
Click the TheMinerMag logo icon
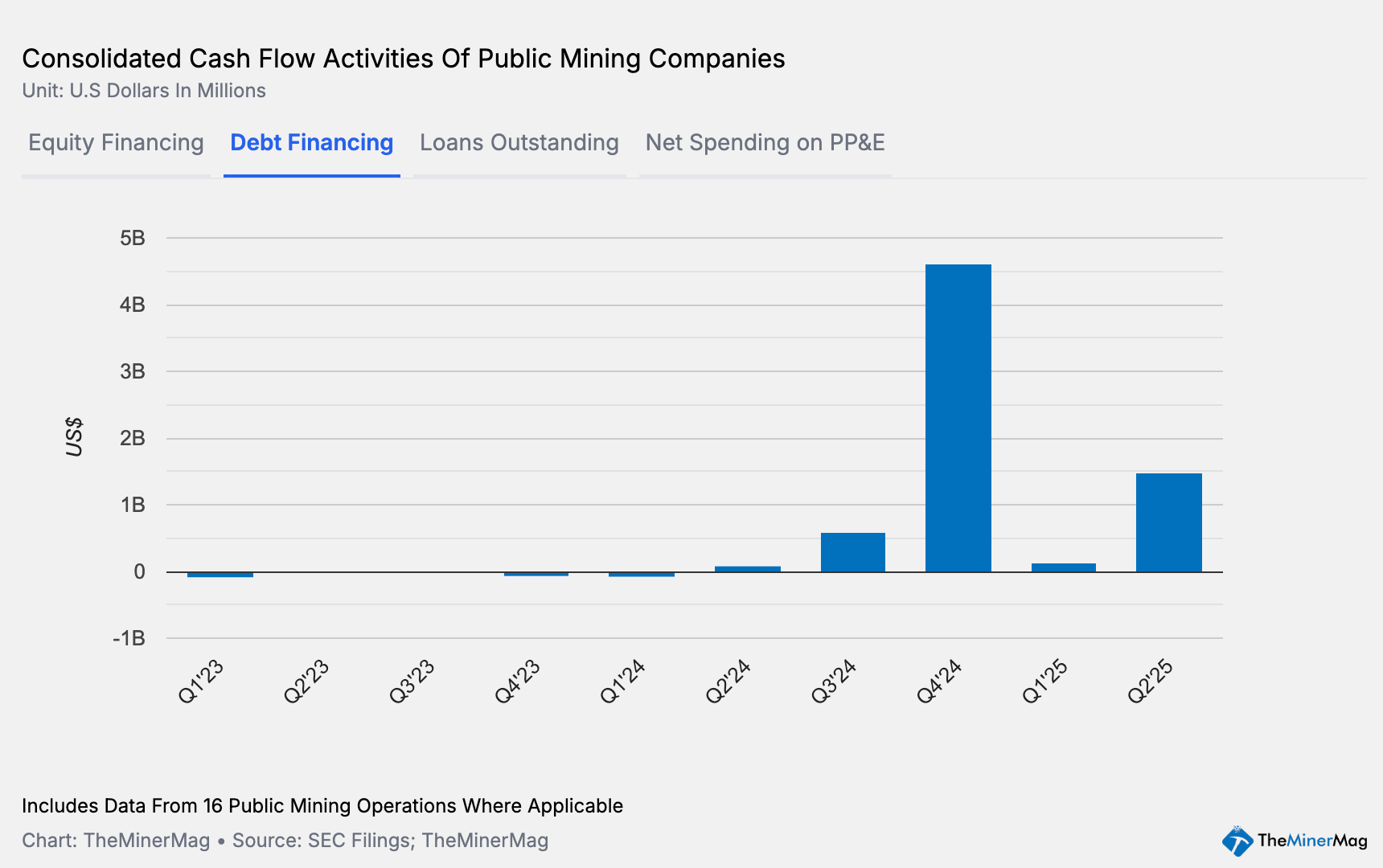coord(1237,841)
